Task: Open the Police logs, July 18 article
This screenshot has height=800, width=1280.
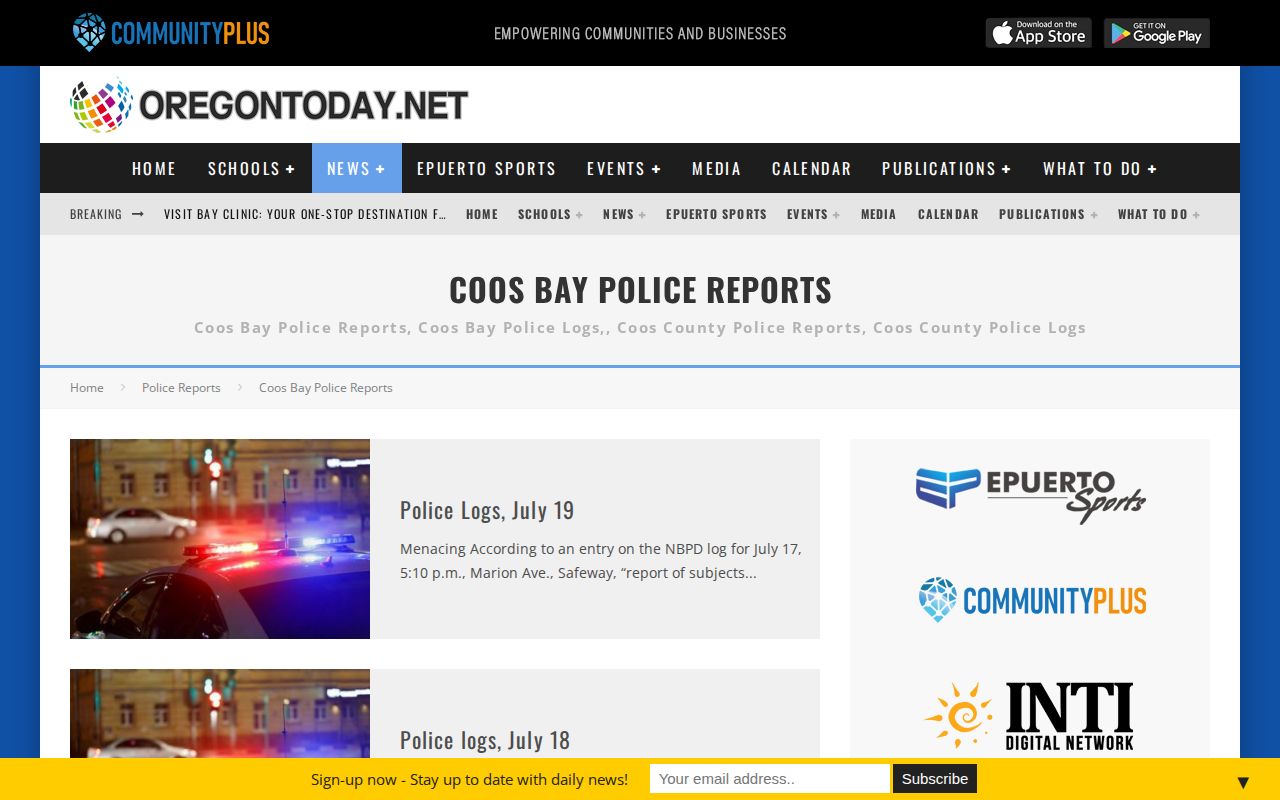Action: 485,740
